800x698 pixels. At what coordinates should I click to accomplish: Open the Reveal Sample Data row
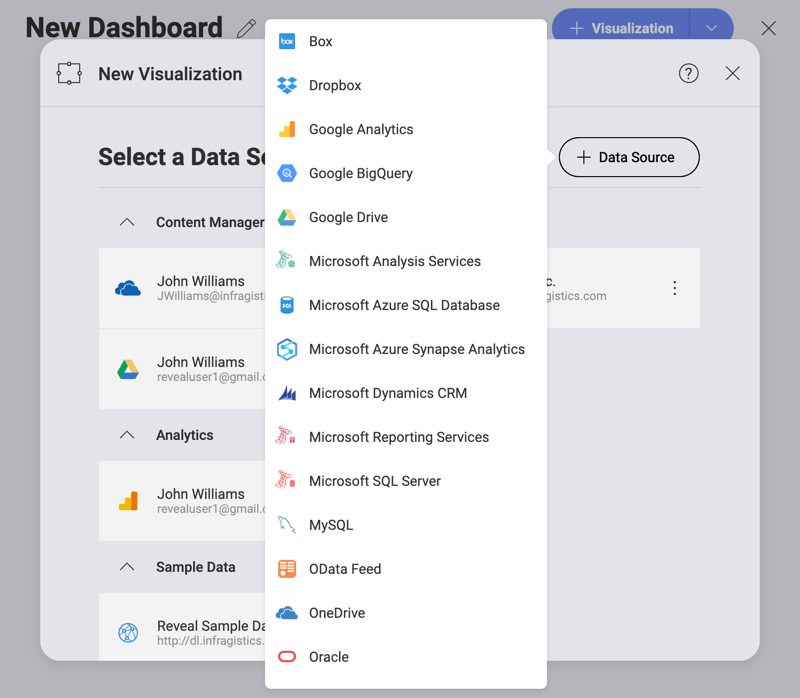(x=182, y=627)
